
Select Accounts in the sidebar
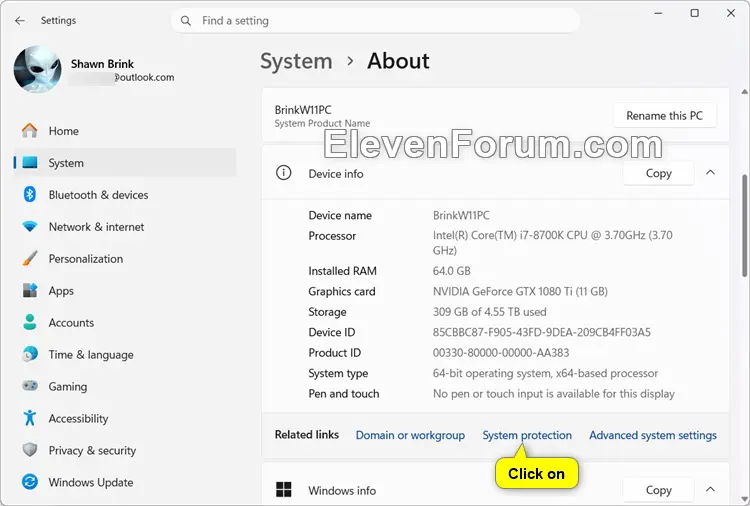coord(125,322)
